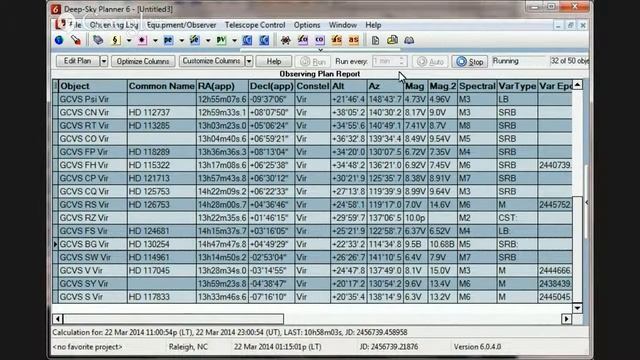
Task: Click the Auto button
Action: [431, 62]
